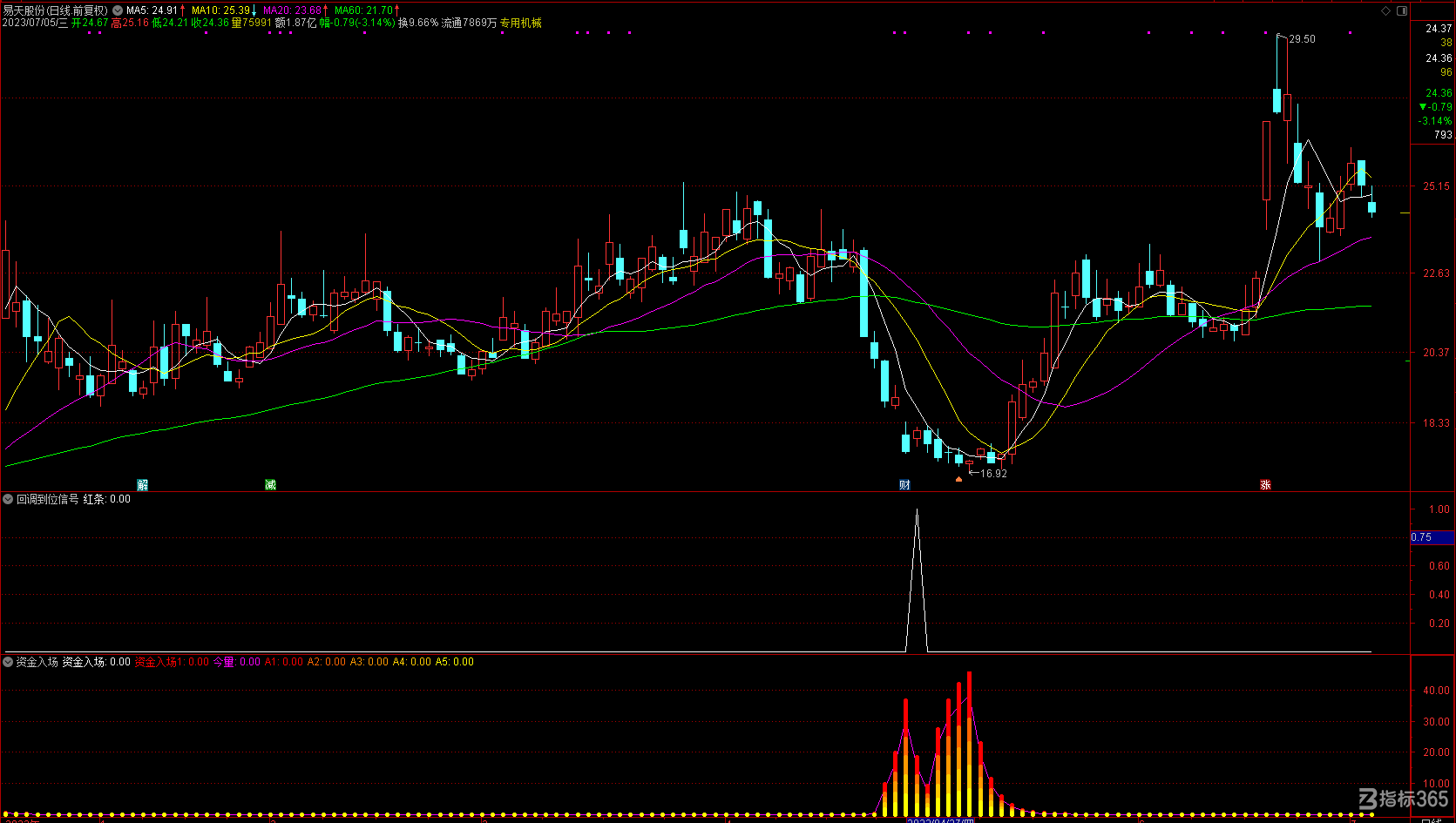Click the 流通7869万 float shares text
Viewport: 1456px width, 823px height.
470,23
